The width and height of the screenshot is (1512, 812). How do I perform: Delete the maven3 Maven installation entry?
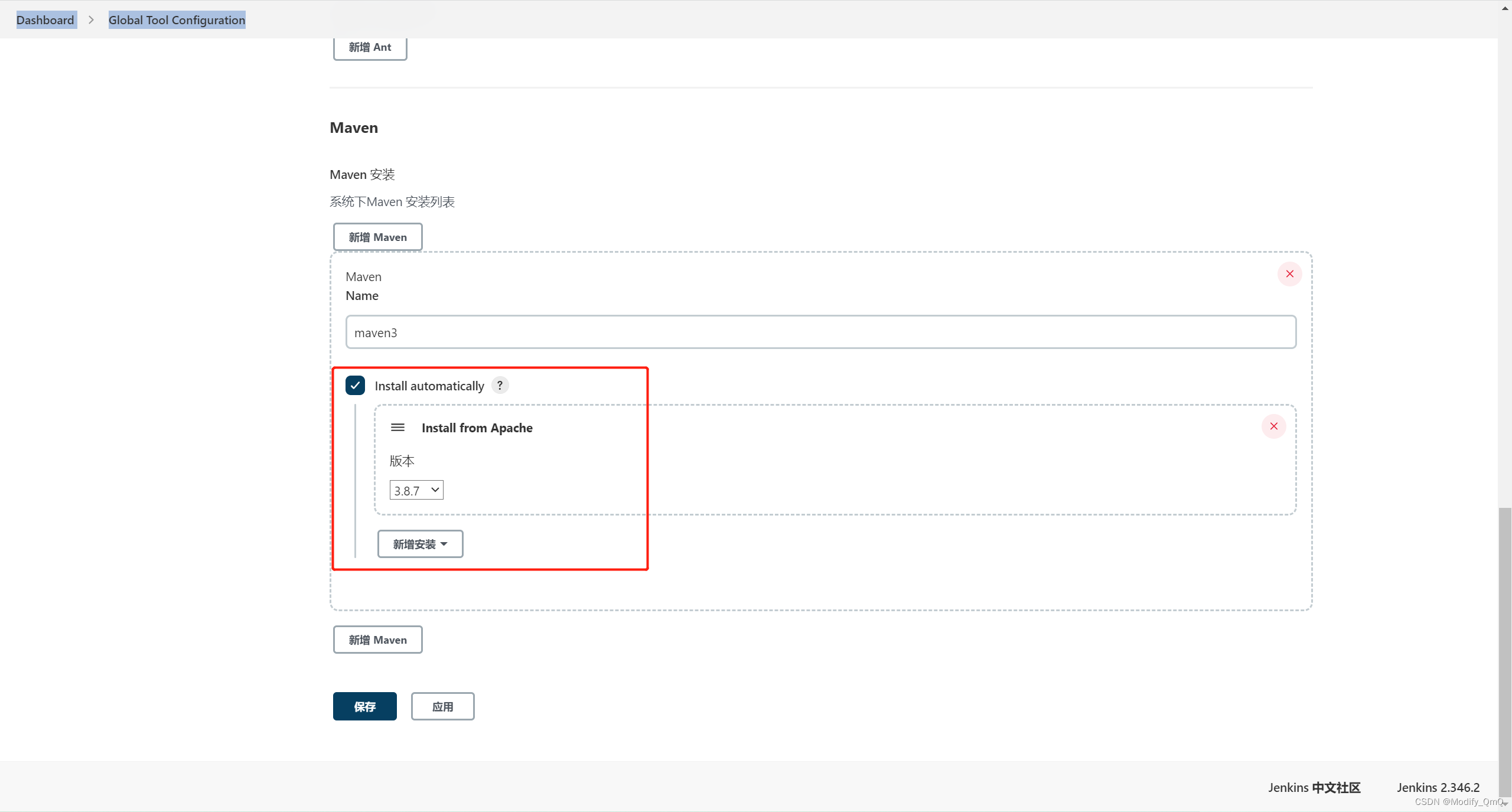tap(1289, 274)
